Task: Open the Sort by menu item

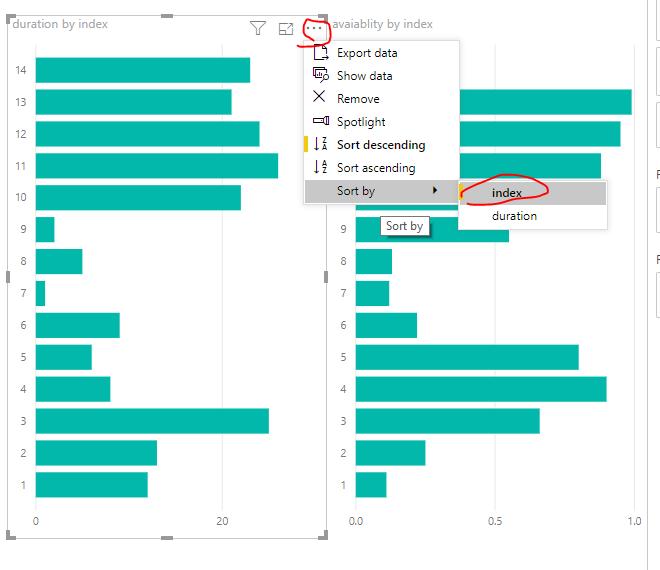Action: click(381, 191)
